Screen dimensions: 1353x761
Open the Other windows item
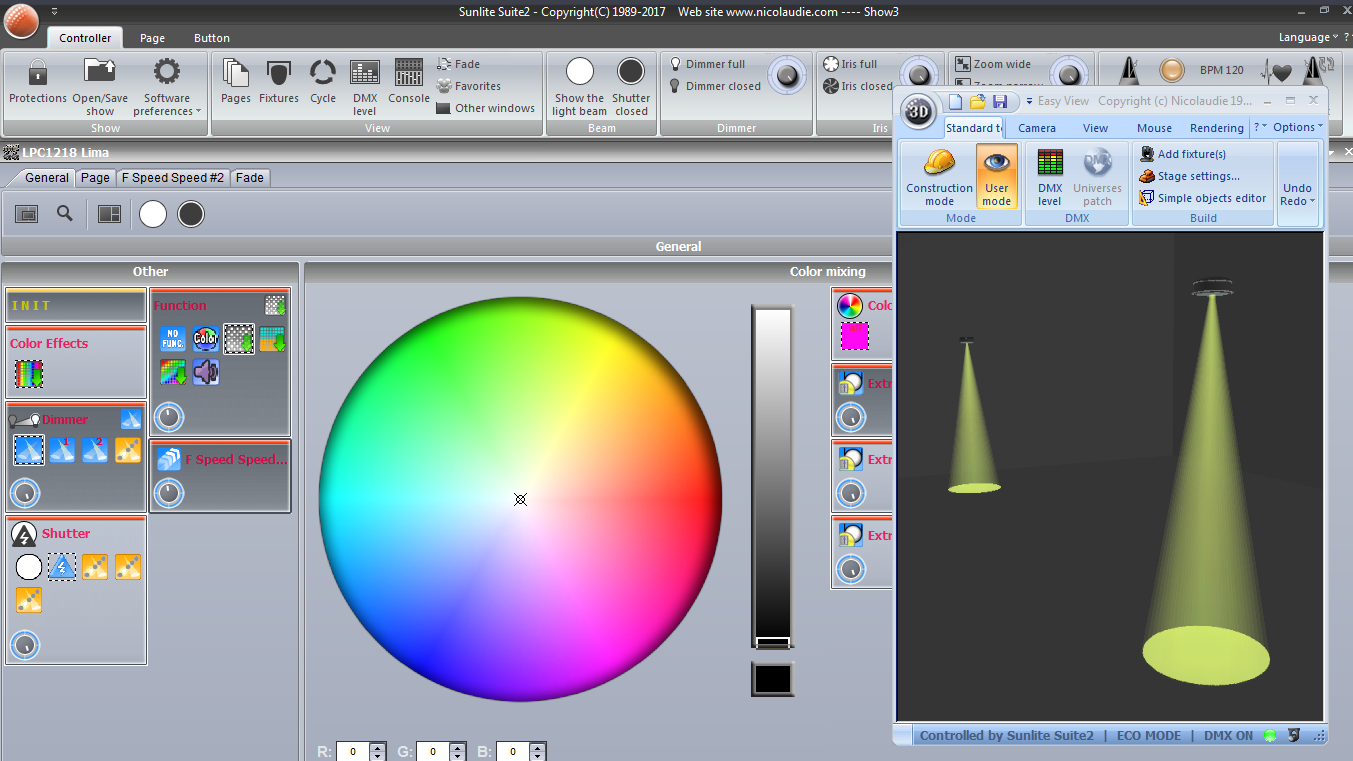[x=486, y=108]
